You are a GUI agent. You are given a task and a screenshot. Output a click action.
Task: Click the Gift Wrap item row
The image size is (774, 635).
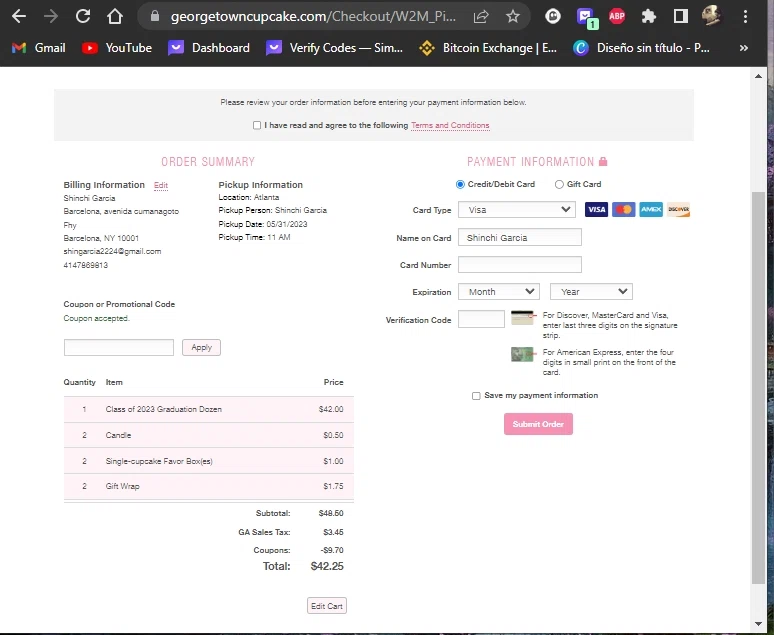(209, 486)
